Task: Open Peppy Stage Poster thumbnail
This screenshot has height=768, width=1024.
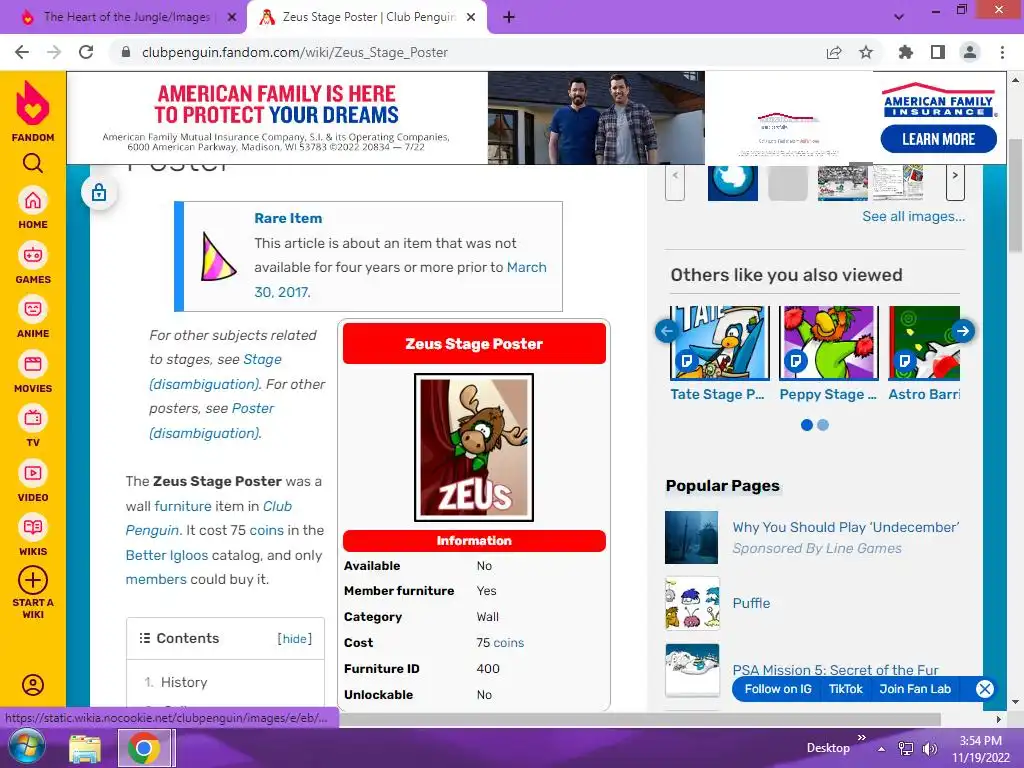Action: pyautogui.click(x=829, y=343)
